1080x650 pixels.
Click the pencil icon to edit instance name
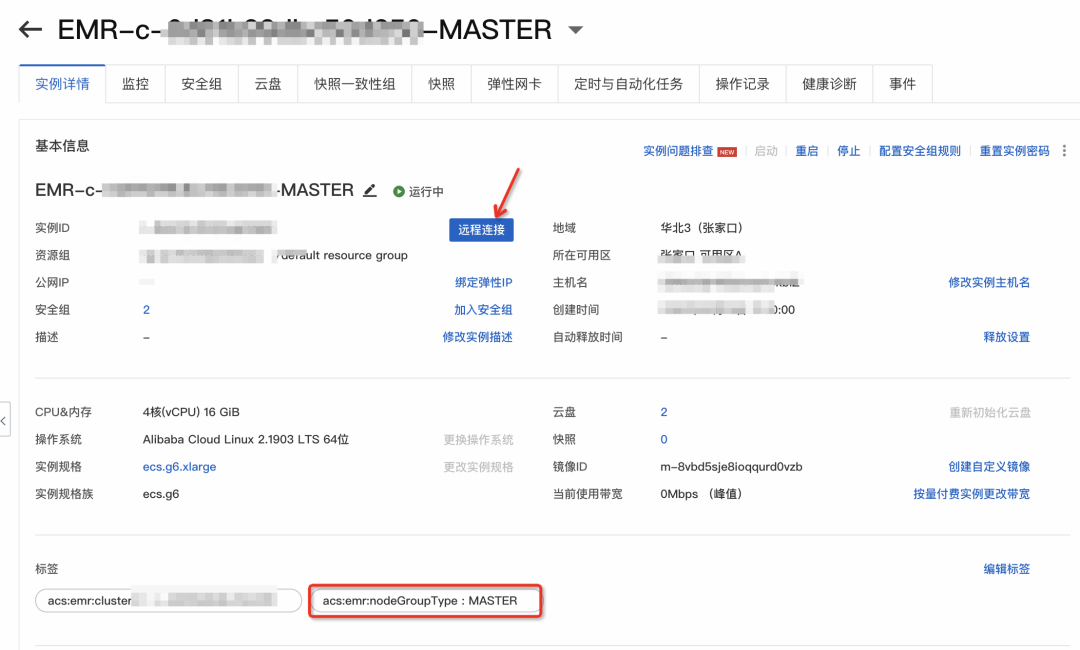(370, 190)
